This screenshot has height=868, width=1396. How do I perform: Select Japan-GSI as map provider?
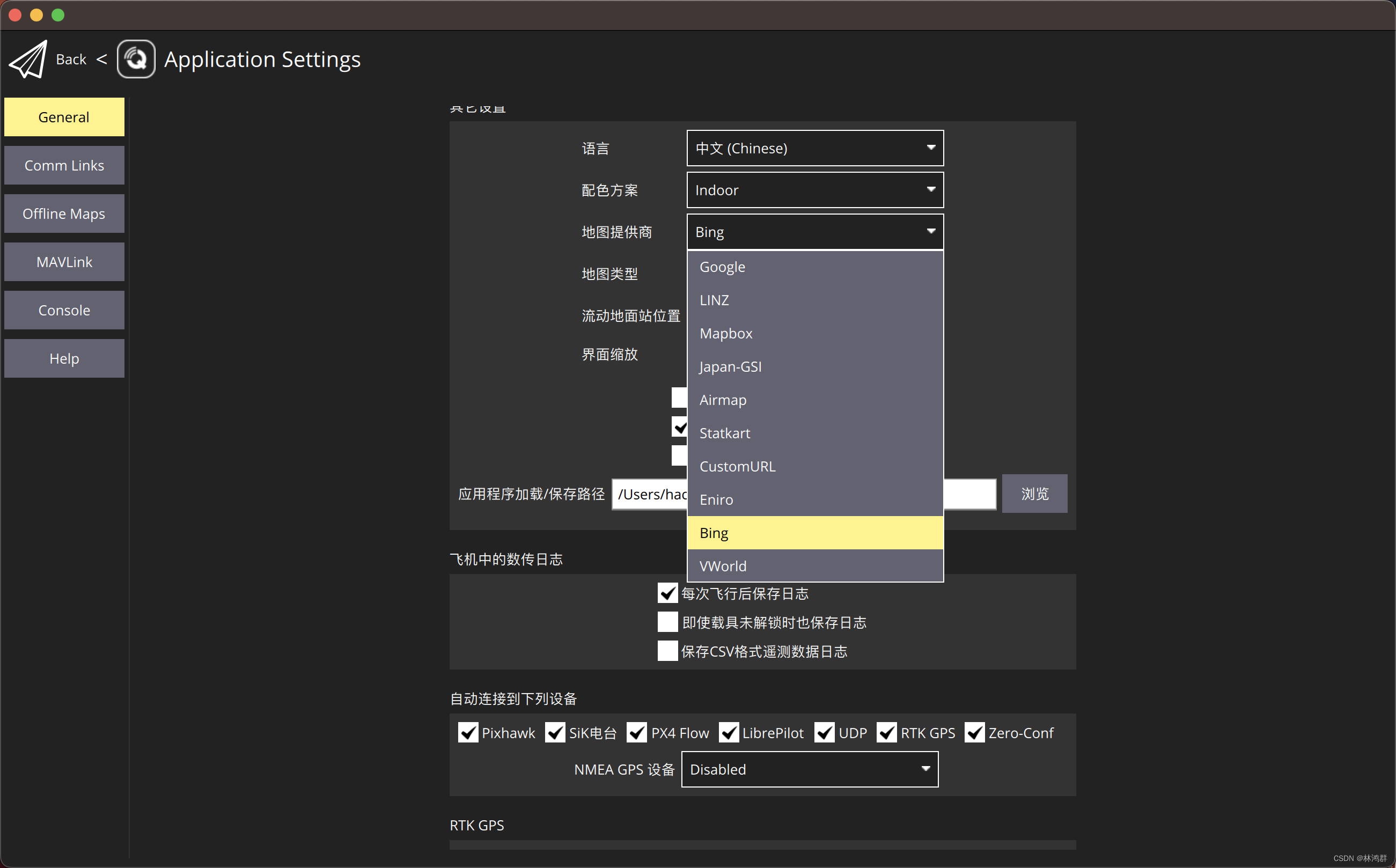pos(815,367)
